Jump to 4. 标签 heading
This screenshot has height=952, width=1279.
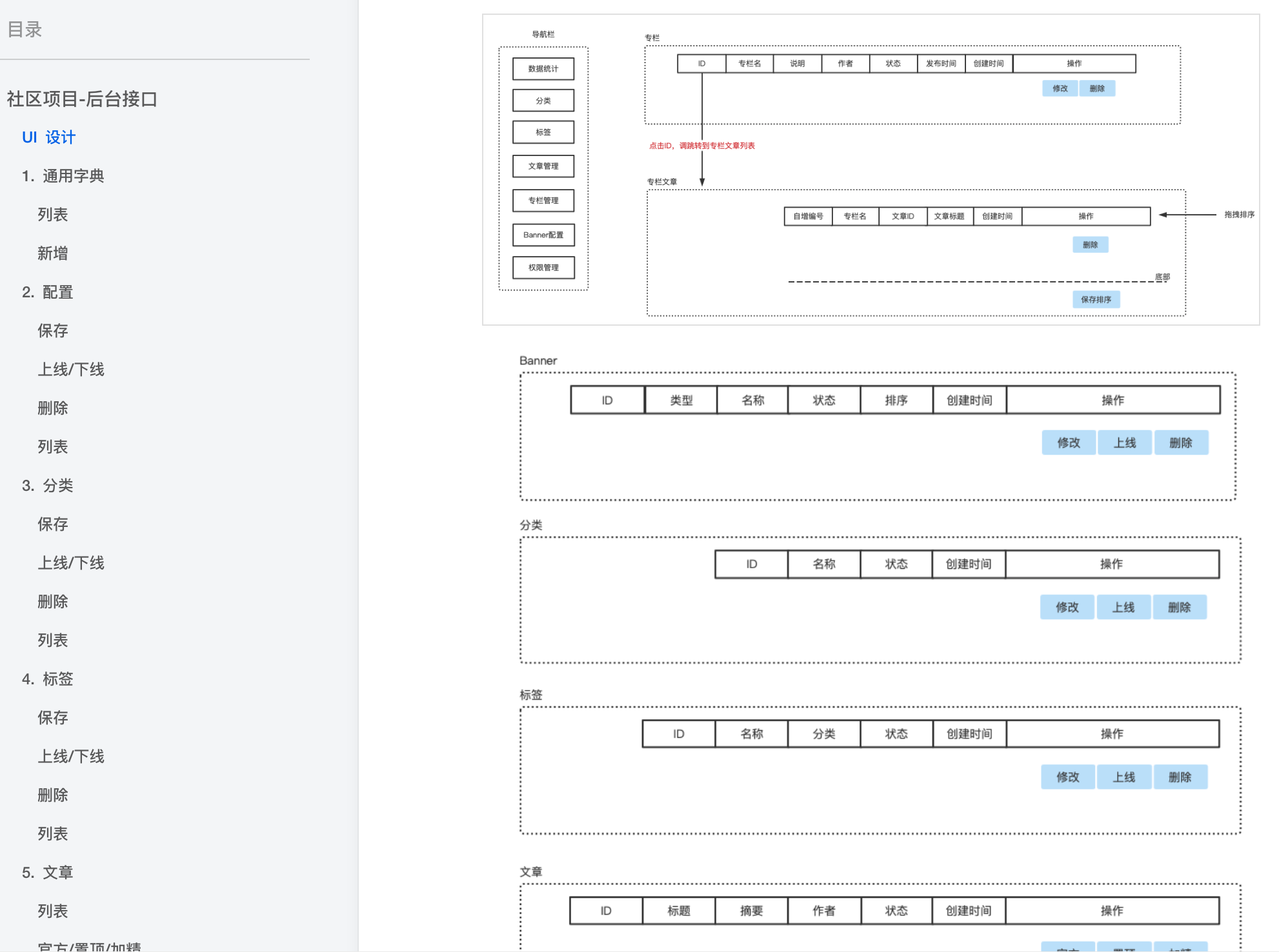pos(47,679)
